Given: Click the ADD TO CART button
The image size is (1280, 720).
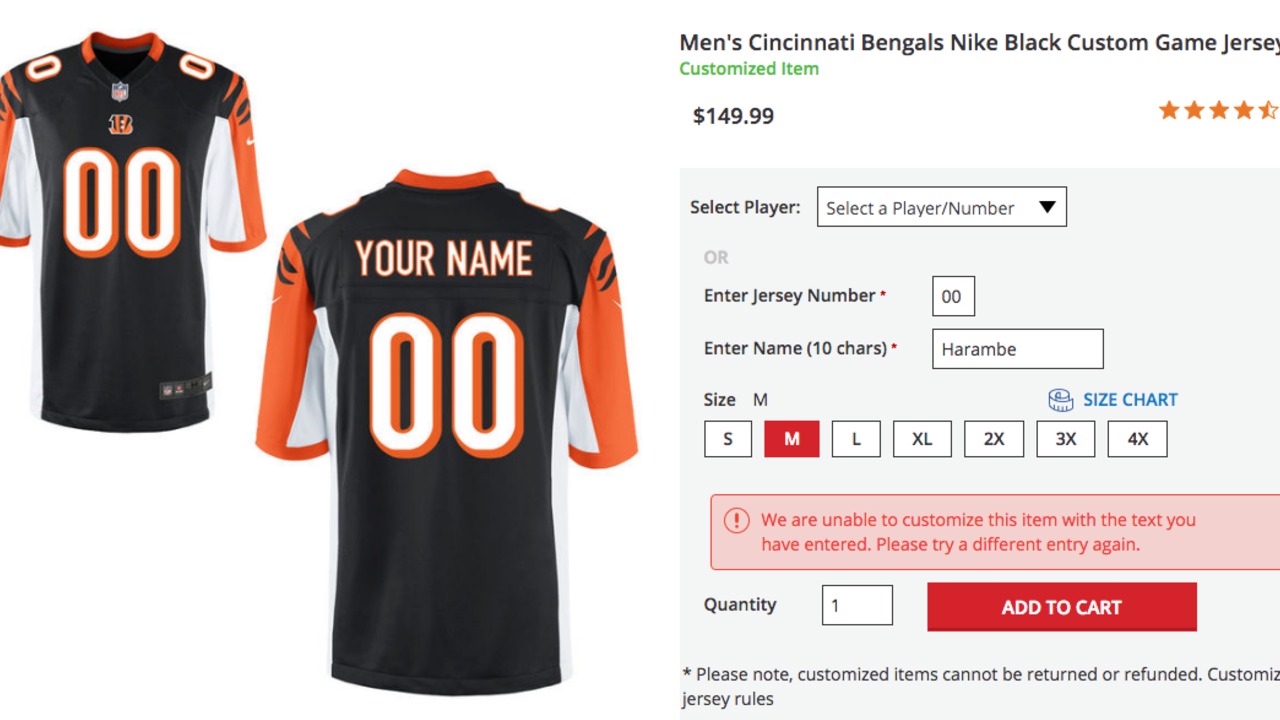Looking at the screenshot, I should coord(1062,607).
